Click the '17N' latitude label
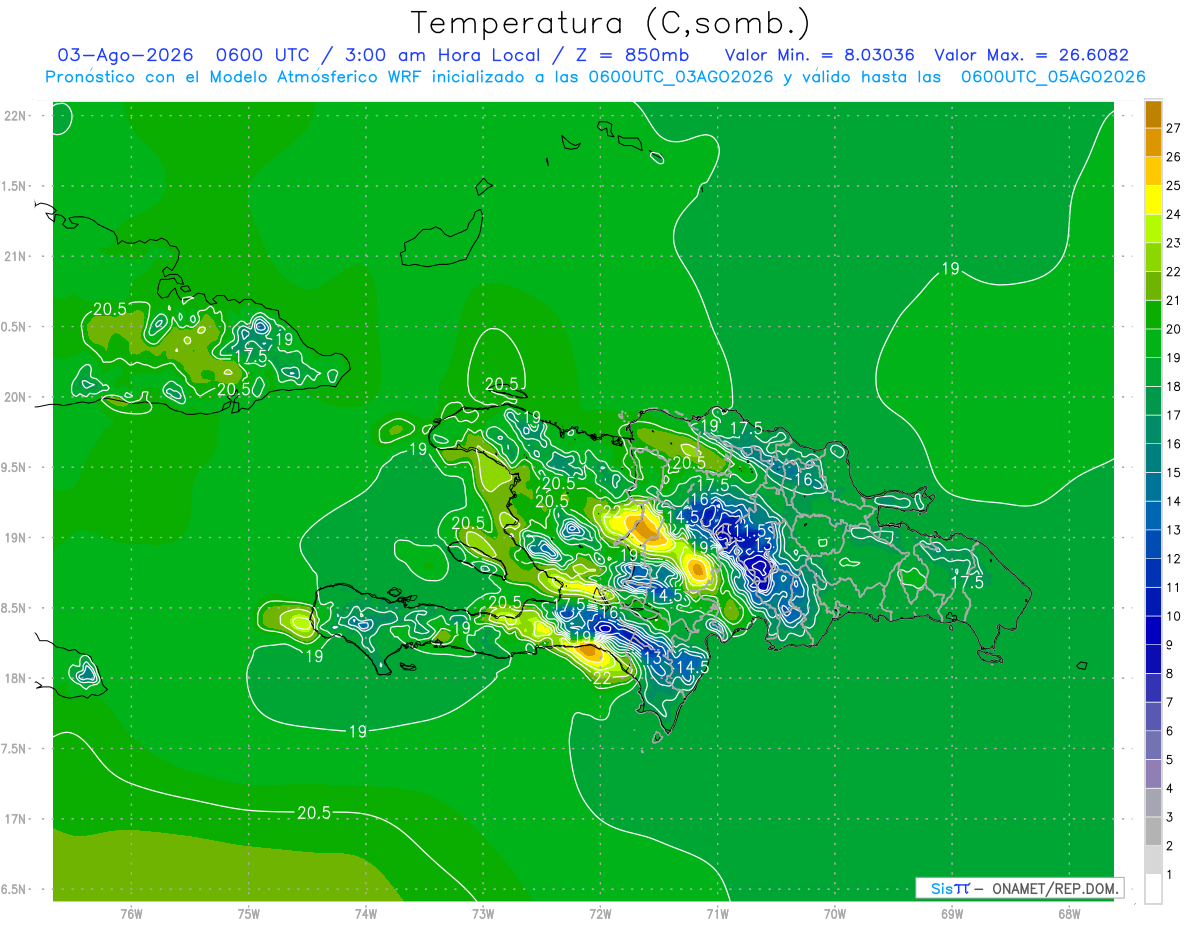 click(x=15, y=819)
